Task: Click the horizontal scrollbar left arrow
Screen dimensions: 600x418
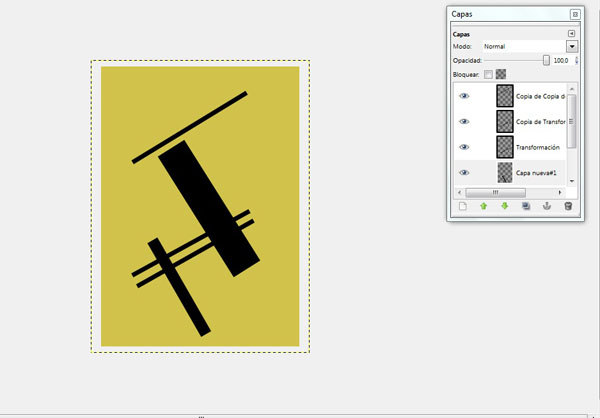Action: [x=460, y=193]
